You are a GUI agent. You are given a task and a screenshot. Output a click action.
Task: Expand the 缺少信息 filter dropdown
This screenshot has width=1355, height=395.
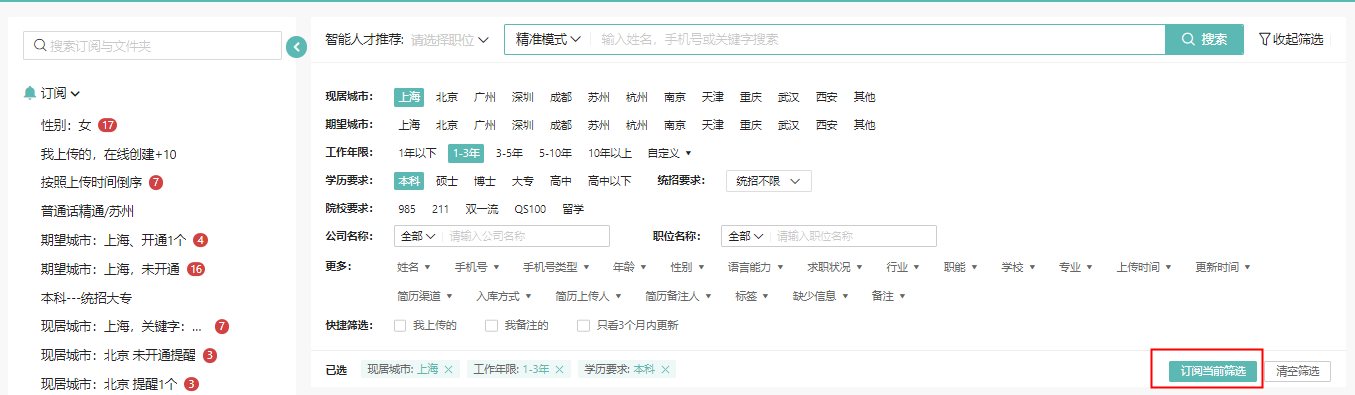821,296
